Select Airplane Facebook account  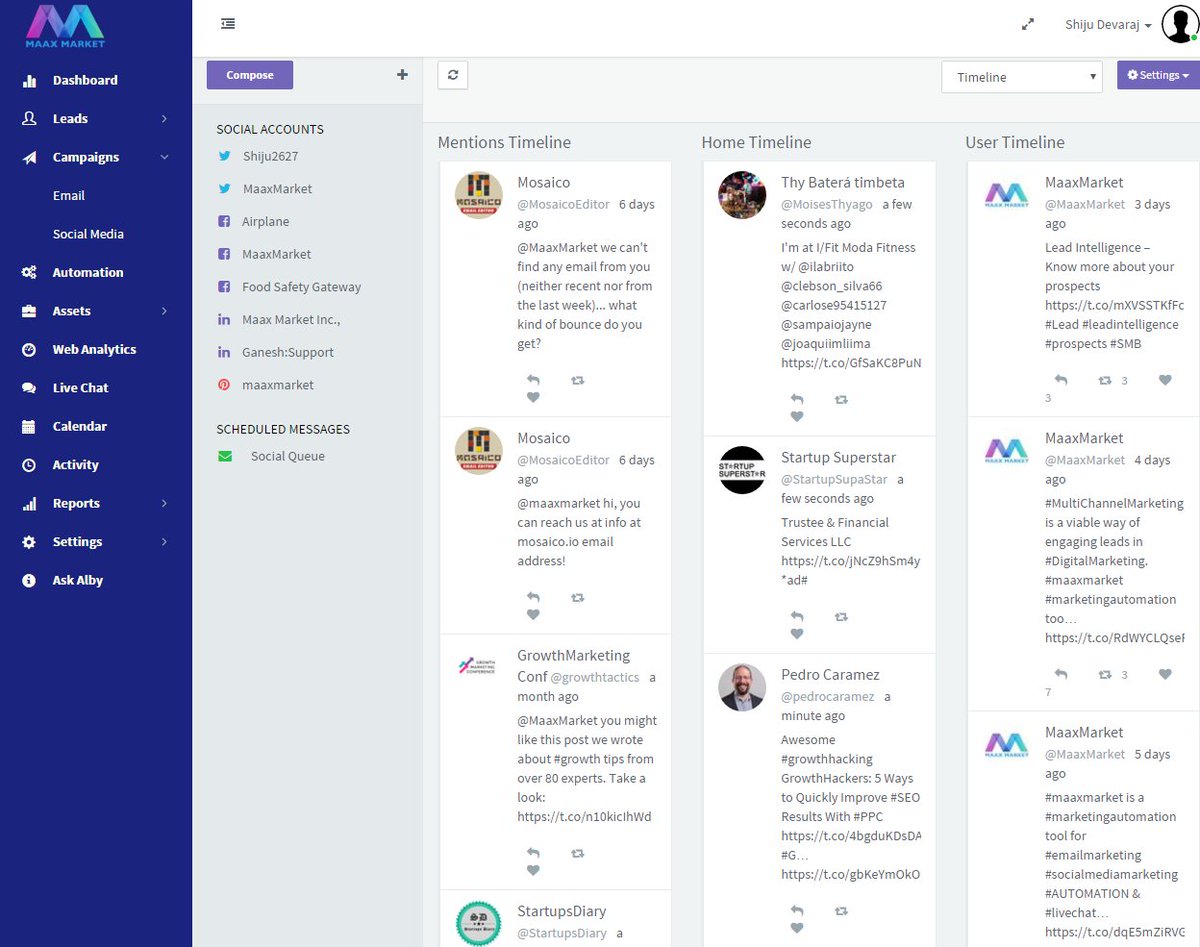point(265,222)
